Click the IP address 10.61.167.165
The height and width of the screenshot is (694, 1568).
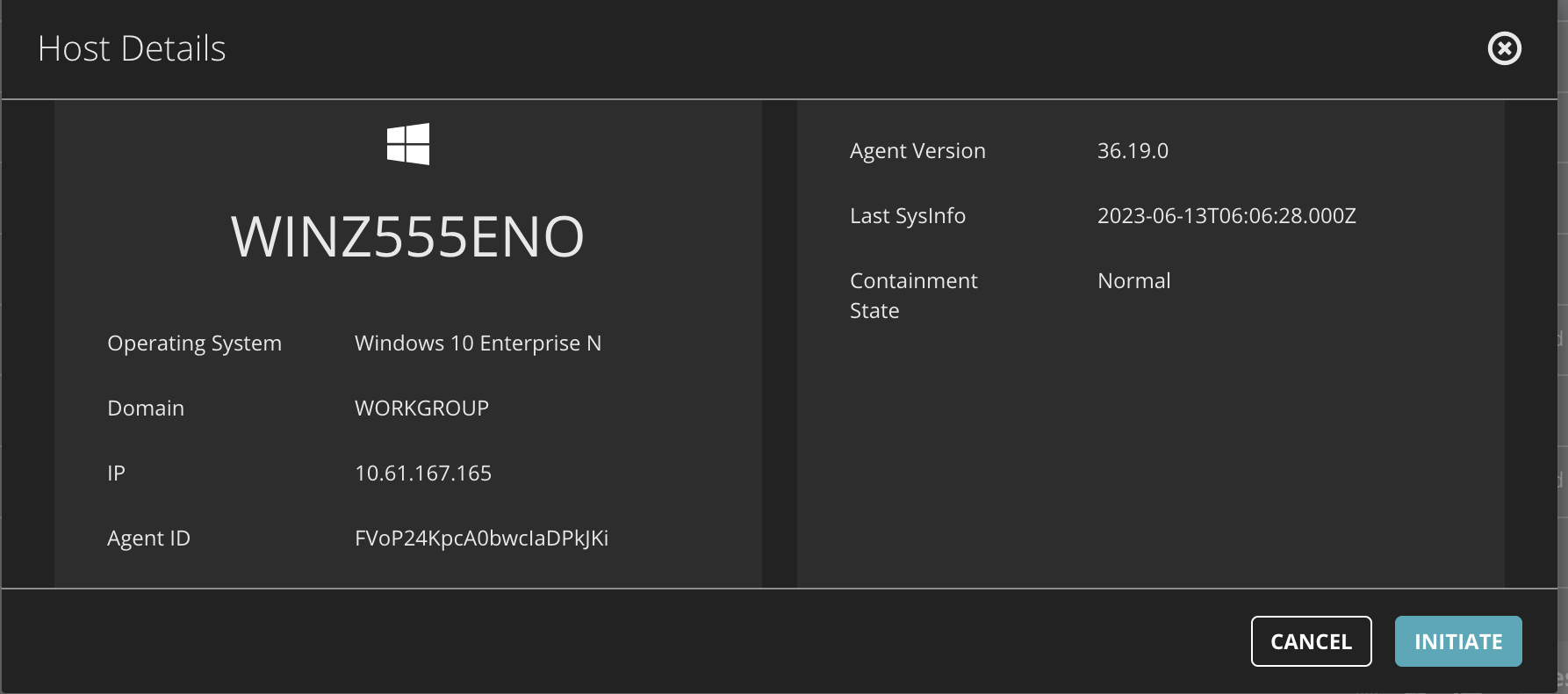point(423,473)
